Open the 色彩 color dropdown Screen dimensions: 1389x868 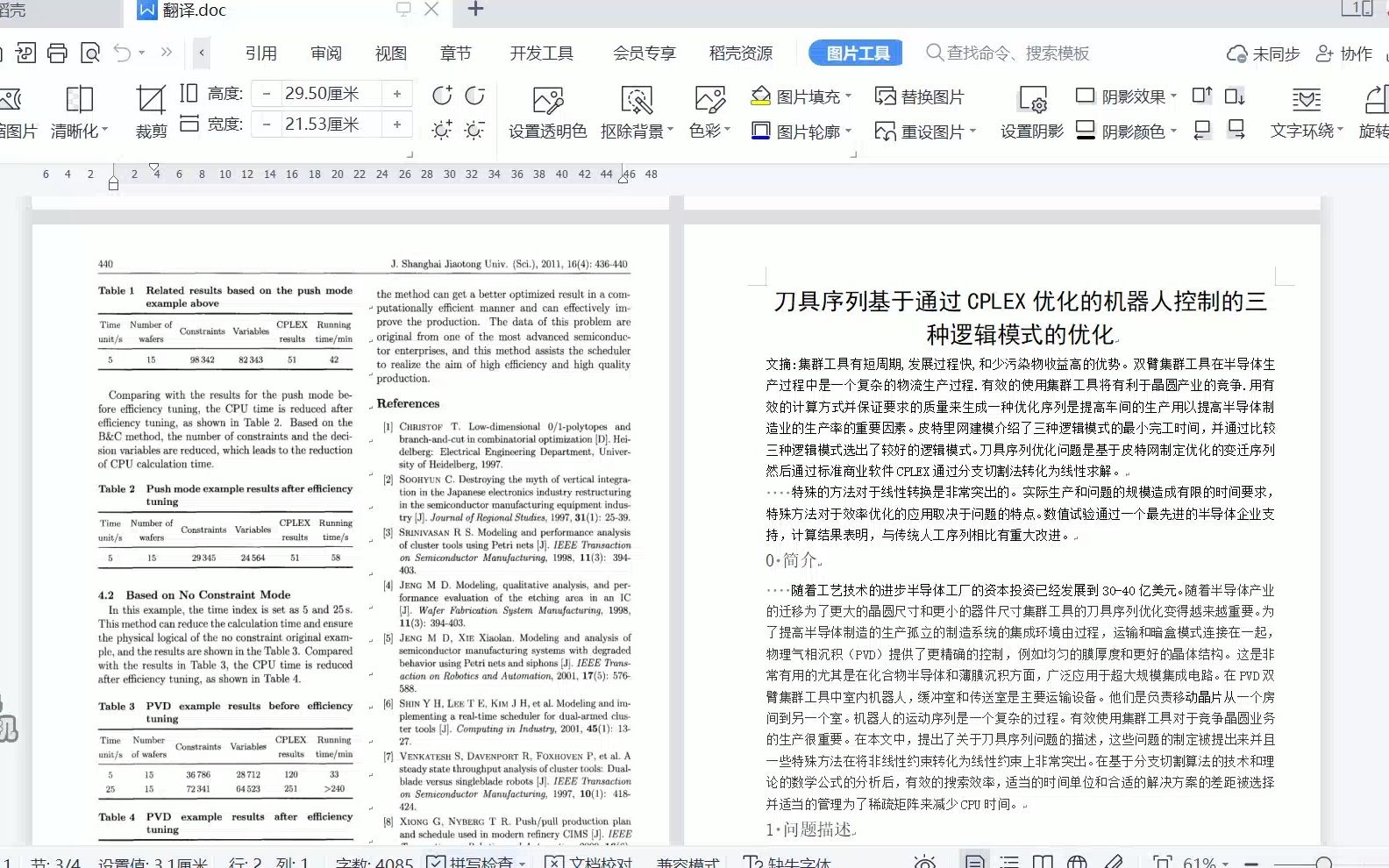[727, 131]
